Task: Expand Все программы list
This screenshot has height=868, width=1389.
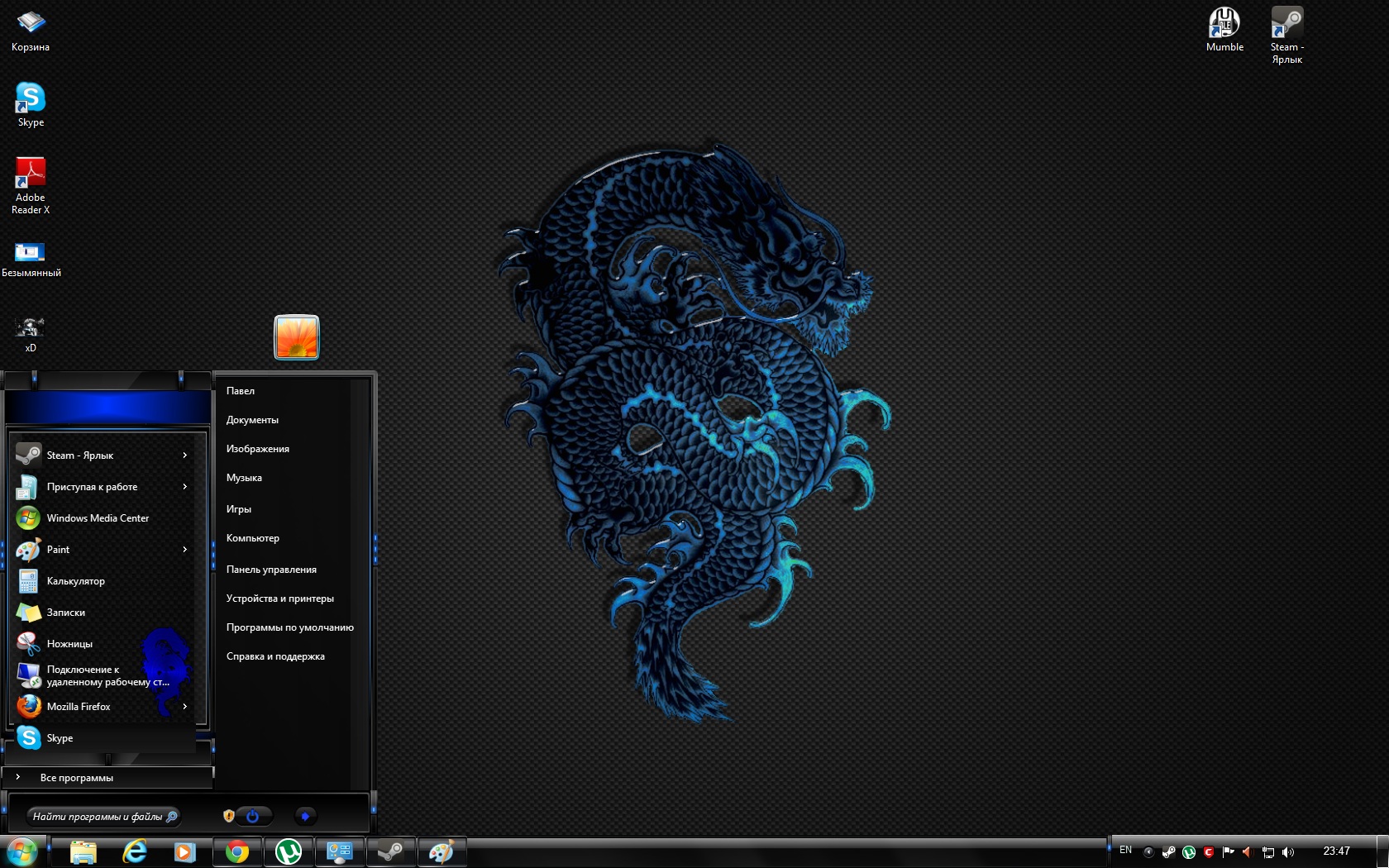Action: point(107,778)
